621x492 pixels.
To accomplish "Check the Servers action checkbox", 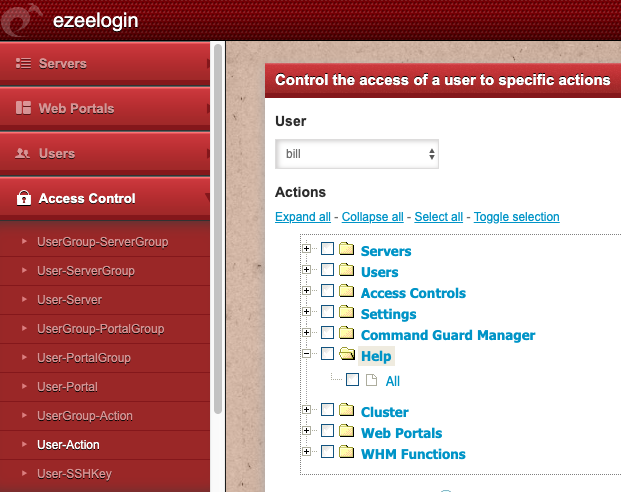I will (327, 249).
